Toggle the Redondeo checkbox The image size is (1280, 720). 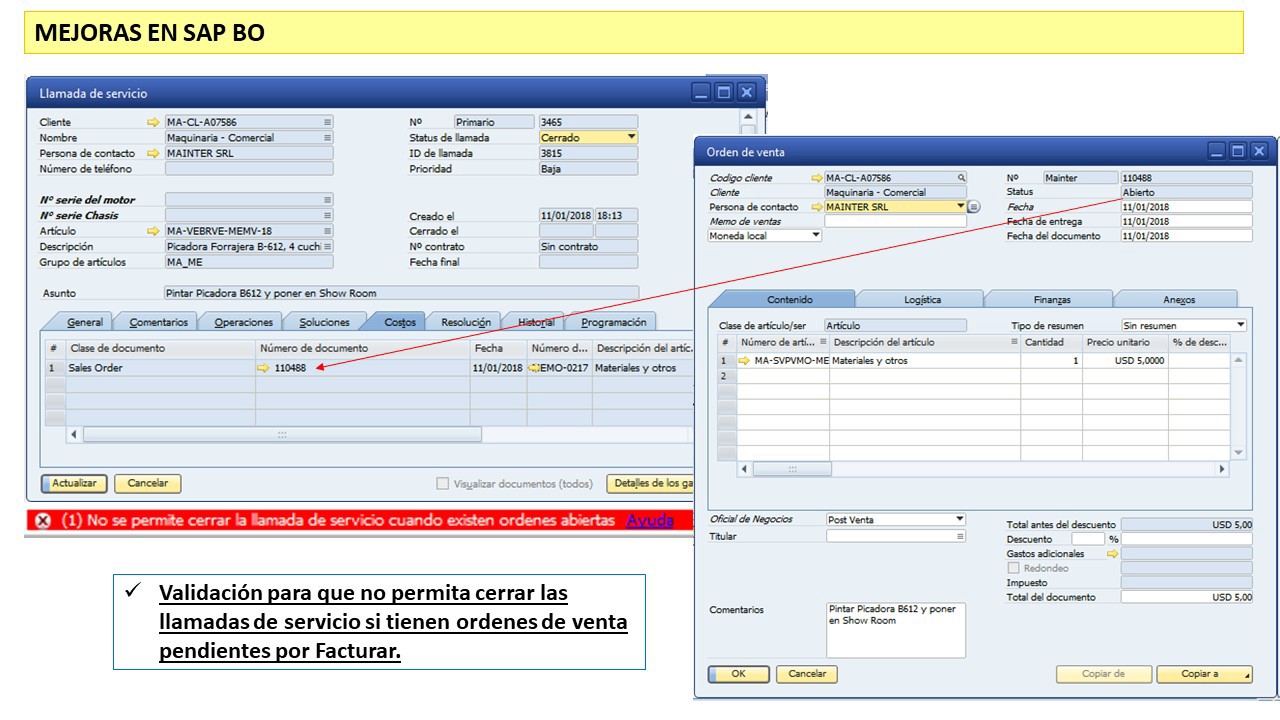pyautogui.click(x=1014, y=568)
